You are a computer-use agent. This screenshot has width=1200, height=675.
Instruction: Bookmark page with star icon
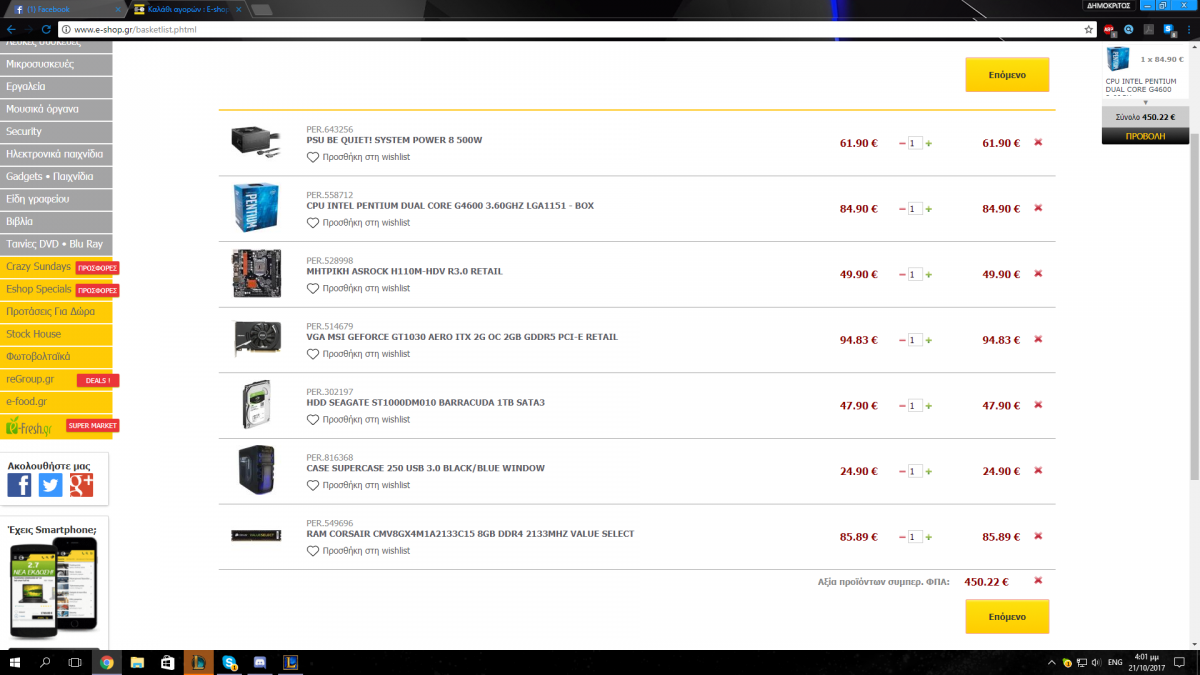coord(1089,30)
